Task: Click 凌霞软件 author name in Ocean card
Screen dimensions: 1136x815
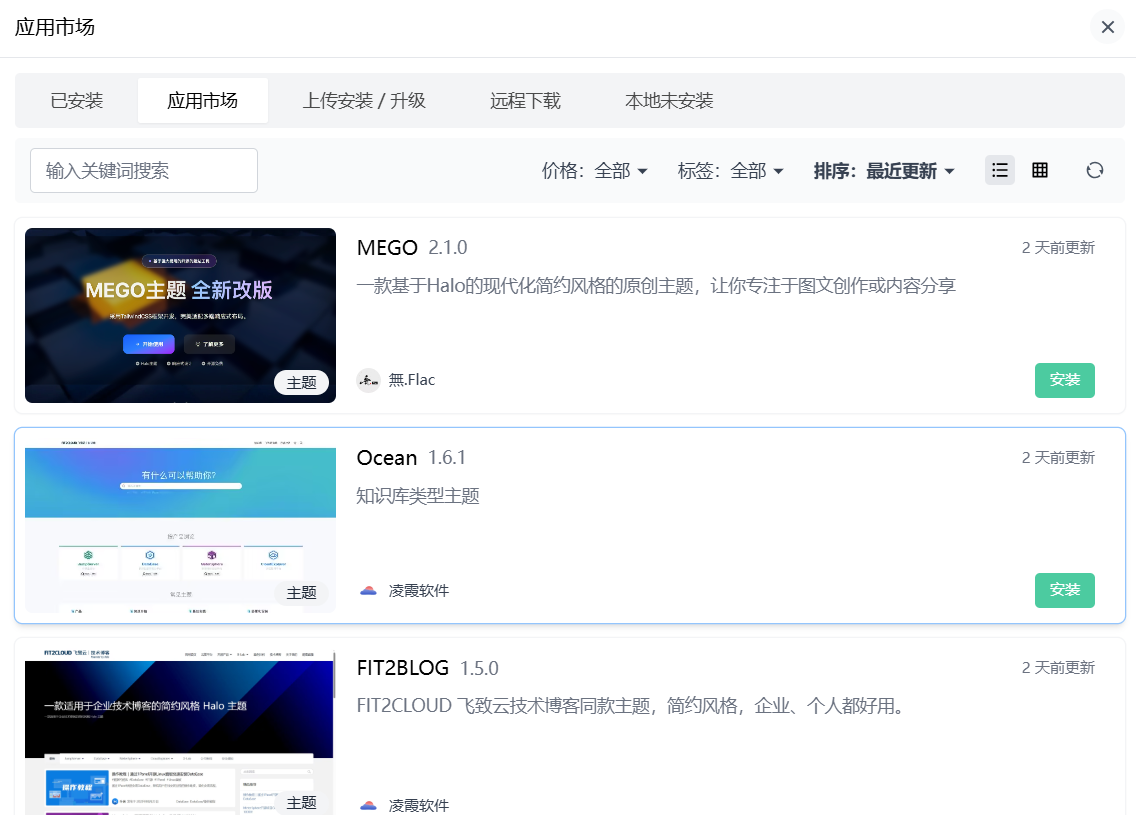Action: coord(419,590)
